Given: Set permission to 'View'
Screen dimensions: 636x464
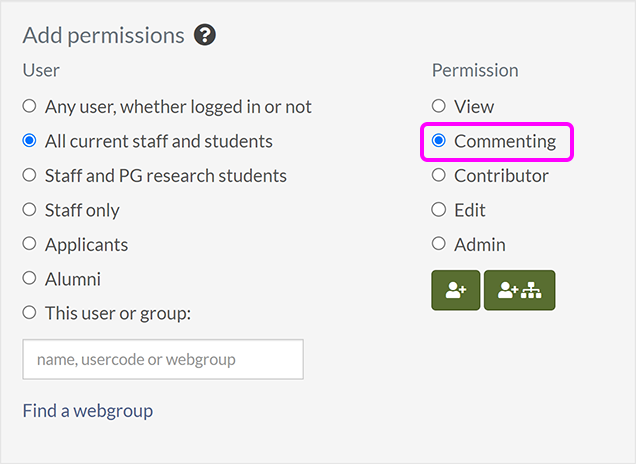Looking at the screenshot, I should click(439, 106).
